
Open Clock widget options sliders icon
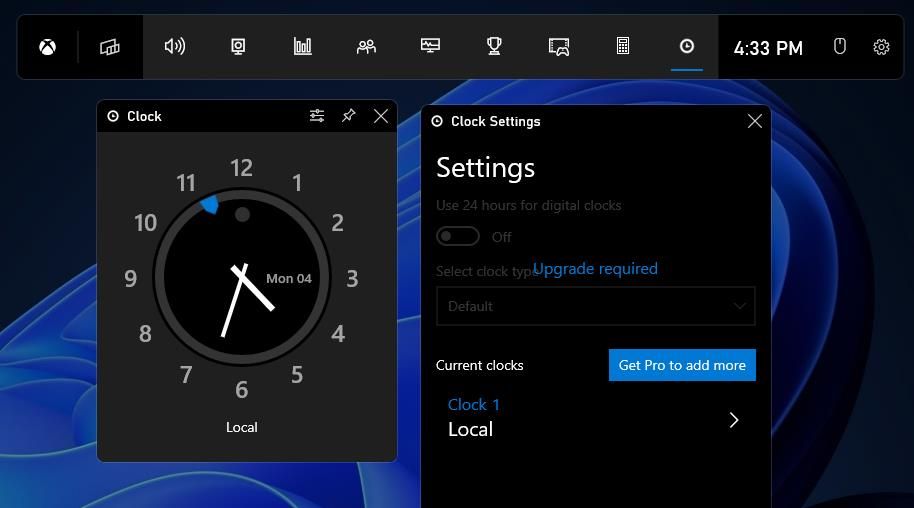pos(317,115)
